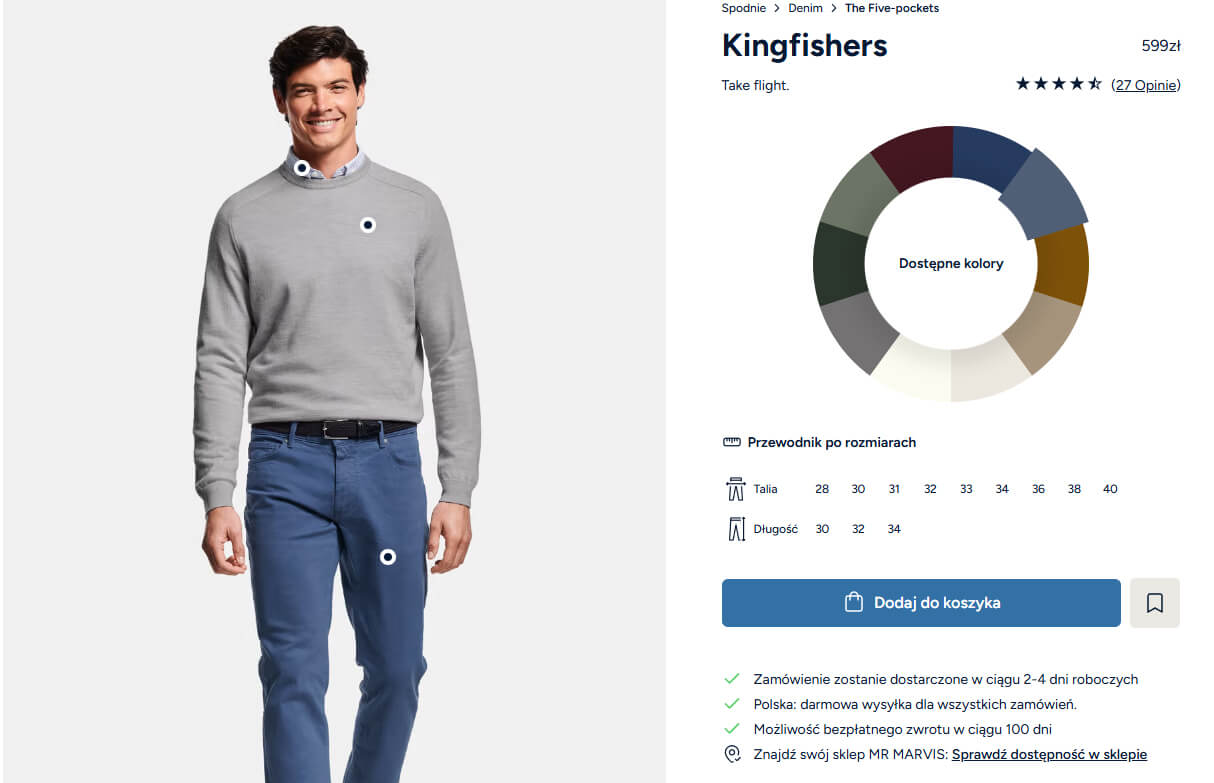Open the 27 Opinie reviews link

coord(1146,85)
